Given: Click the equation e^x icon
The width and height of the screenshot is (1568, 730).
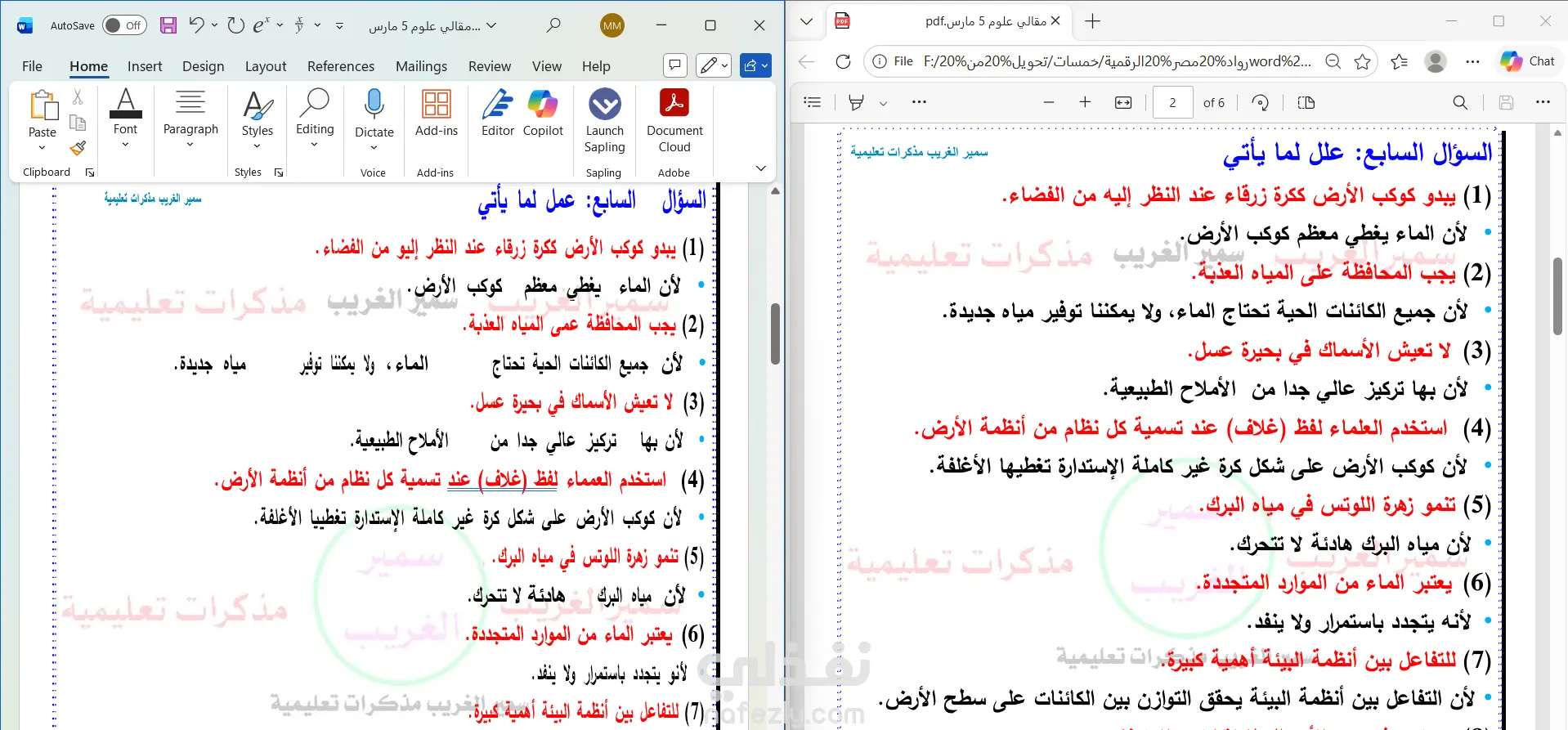Looking at the screenshot, I should [x=261, y=25].
